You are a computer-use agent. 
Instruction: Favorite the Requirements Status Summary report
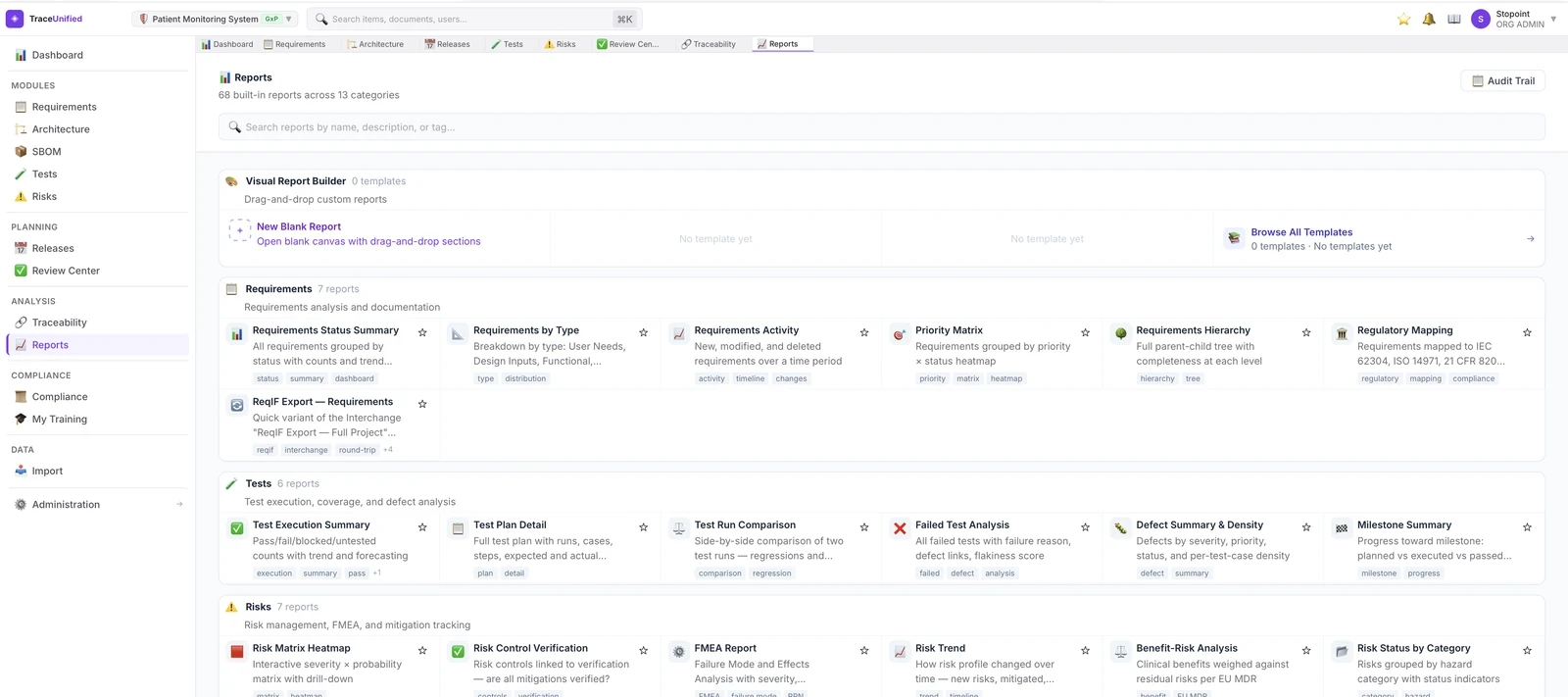point(422,332)
